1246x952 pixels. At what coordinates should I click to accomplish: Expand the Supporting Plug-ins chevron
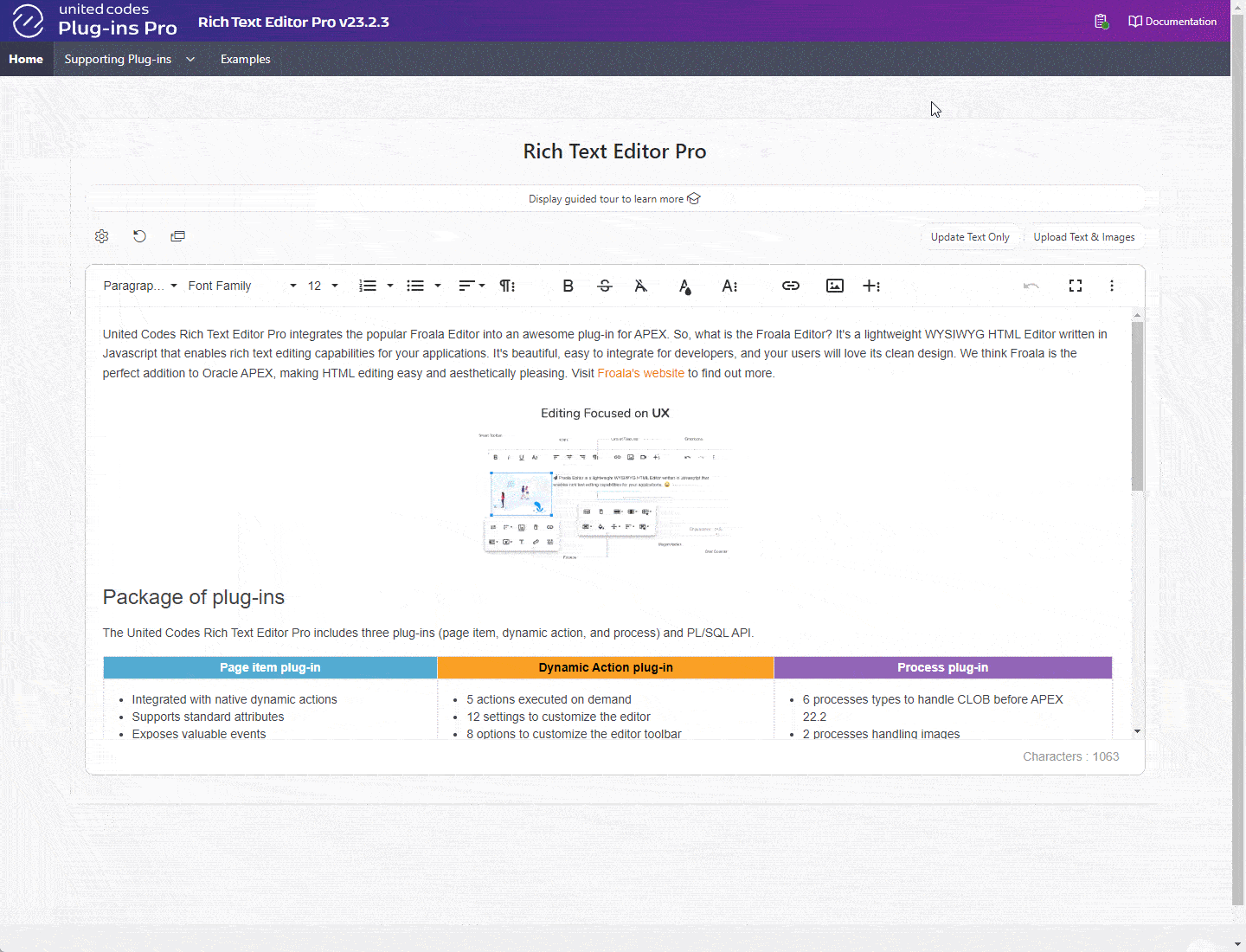[190, 59]
